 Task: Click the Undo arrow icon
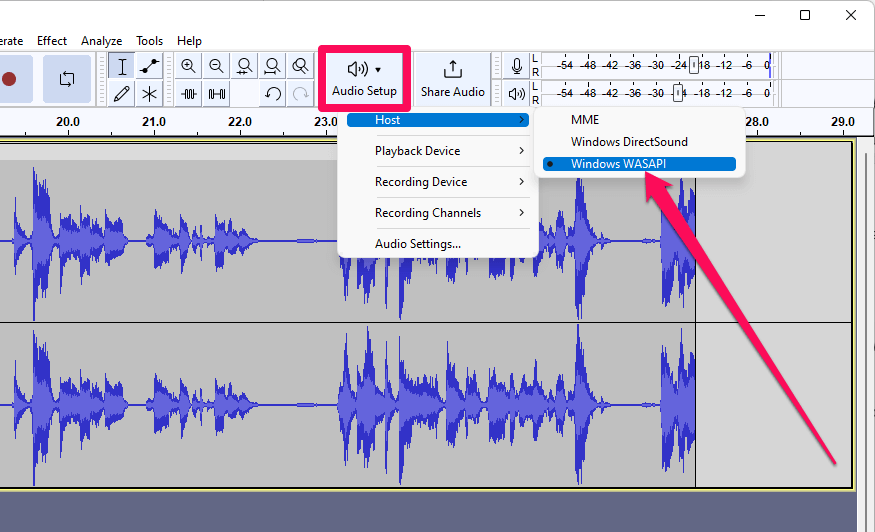(272, 93)
